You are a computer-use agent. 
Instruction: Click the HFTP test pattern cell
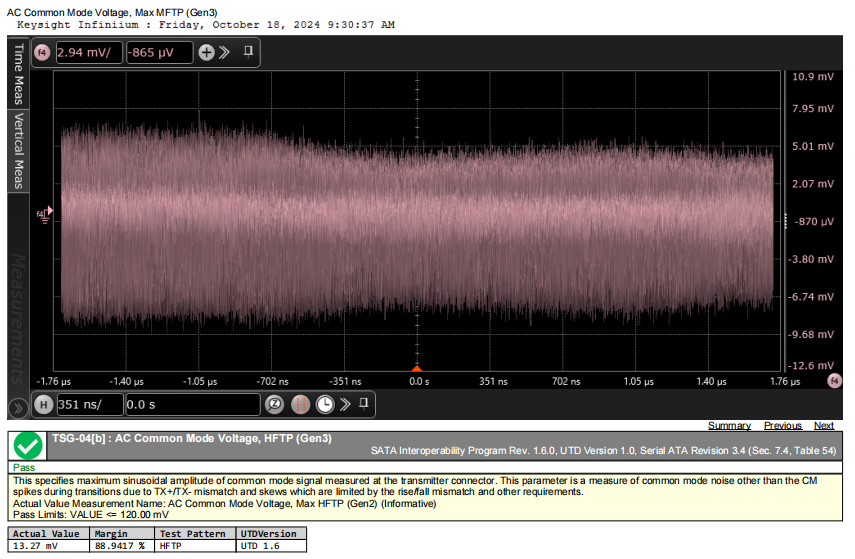pyautogui.click(x=195, y=546)
